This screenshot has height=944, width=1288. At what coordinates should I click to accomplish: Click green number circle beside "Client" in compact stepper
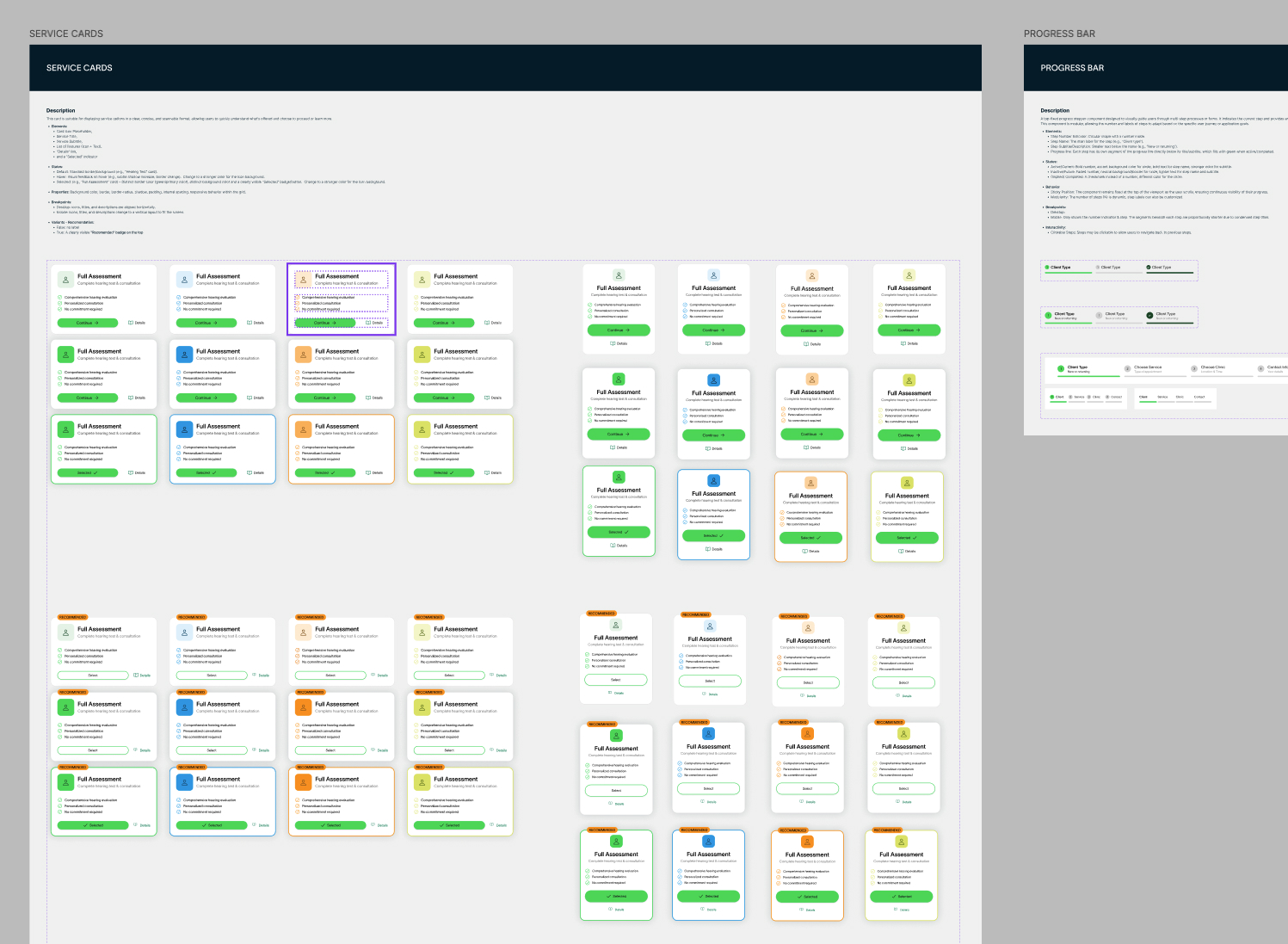[x=1052, y=397]
